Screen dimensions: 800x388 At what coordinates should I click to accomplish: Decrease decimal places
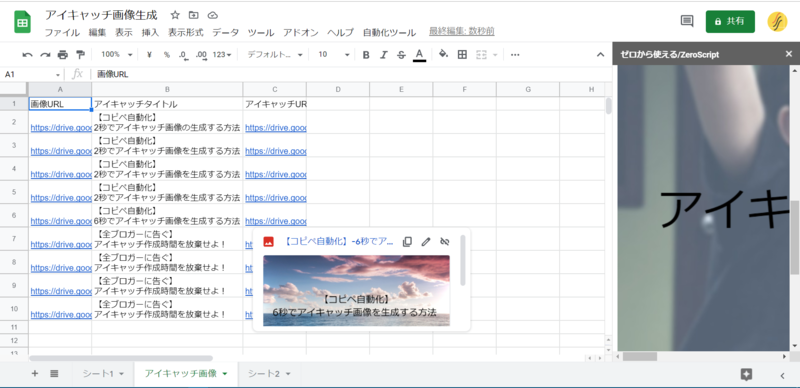tap(183, 55)
